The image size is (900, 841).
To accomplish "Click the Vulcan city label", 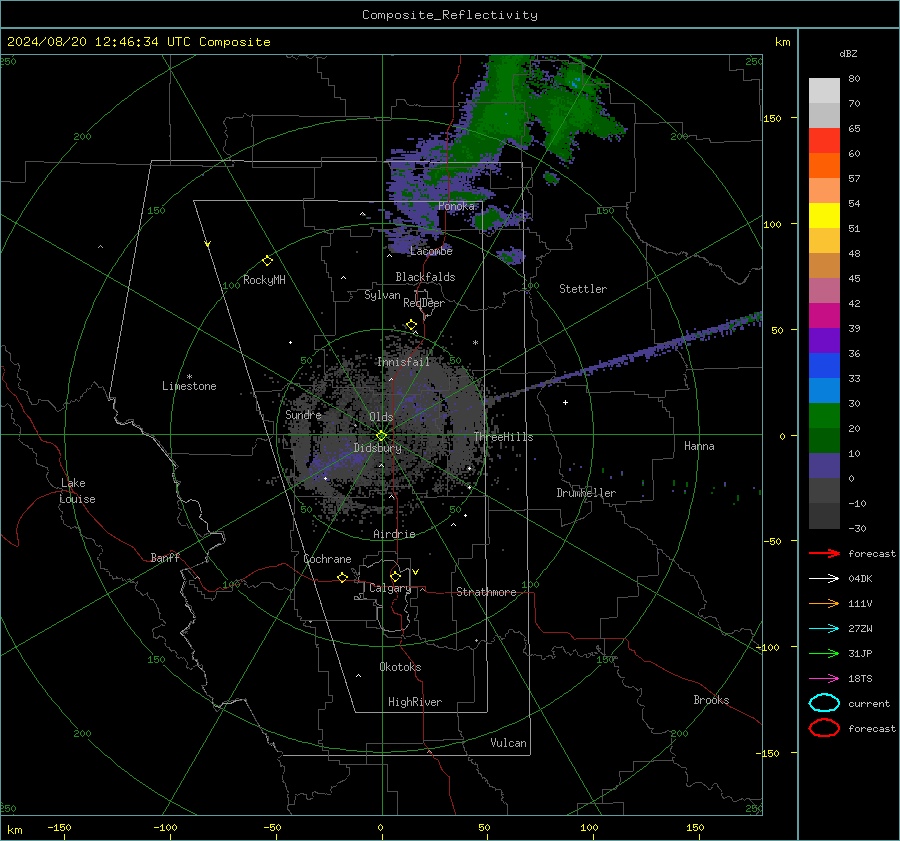I will tap(508, 743).
